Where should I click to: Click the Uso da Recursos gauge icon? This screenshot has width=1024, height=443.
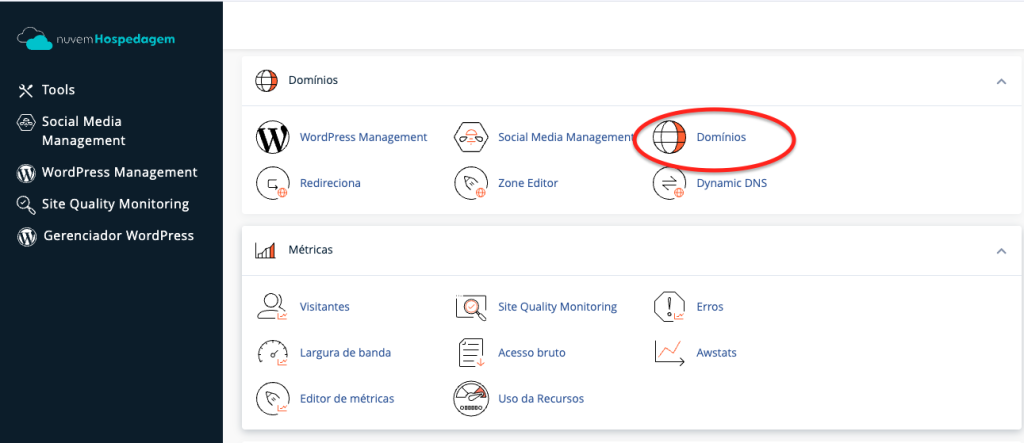pyautogui.click(x=470, y=398)
